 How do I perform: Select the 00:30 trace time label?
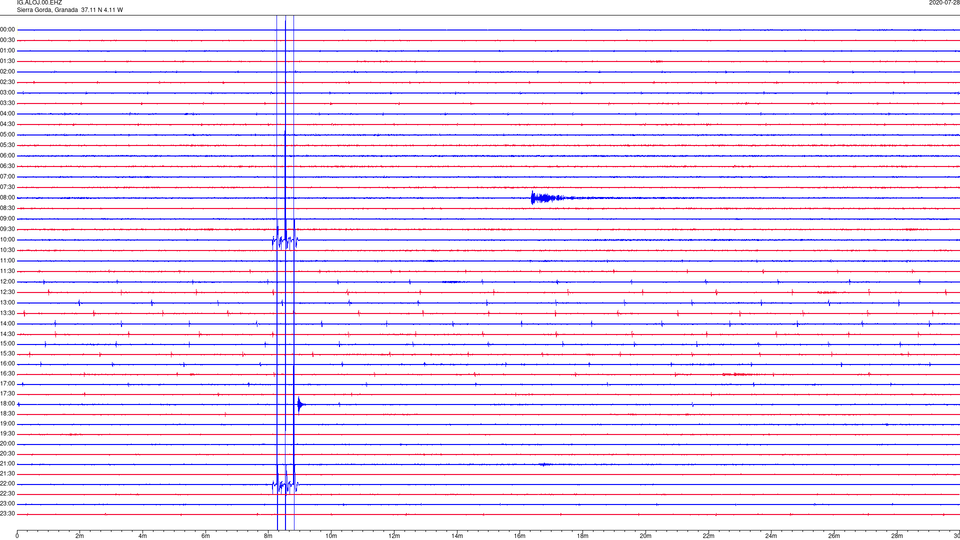pyautogui.click(x=8, y=40)
